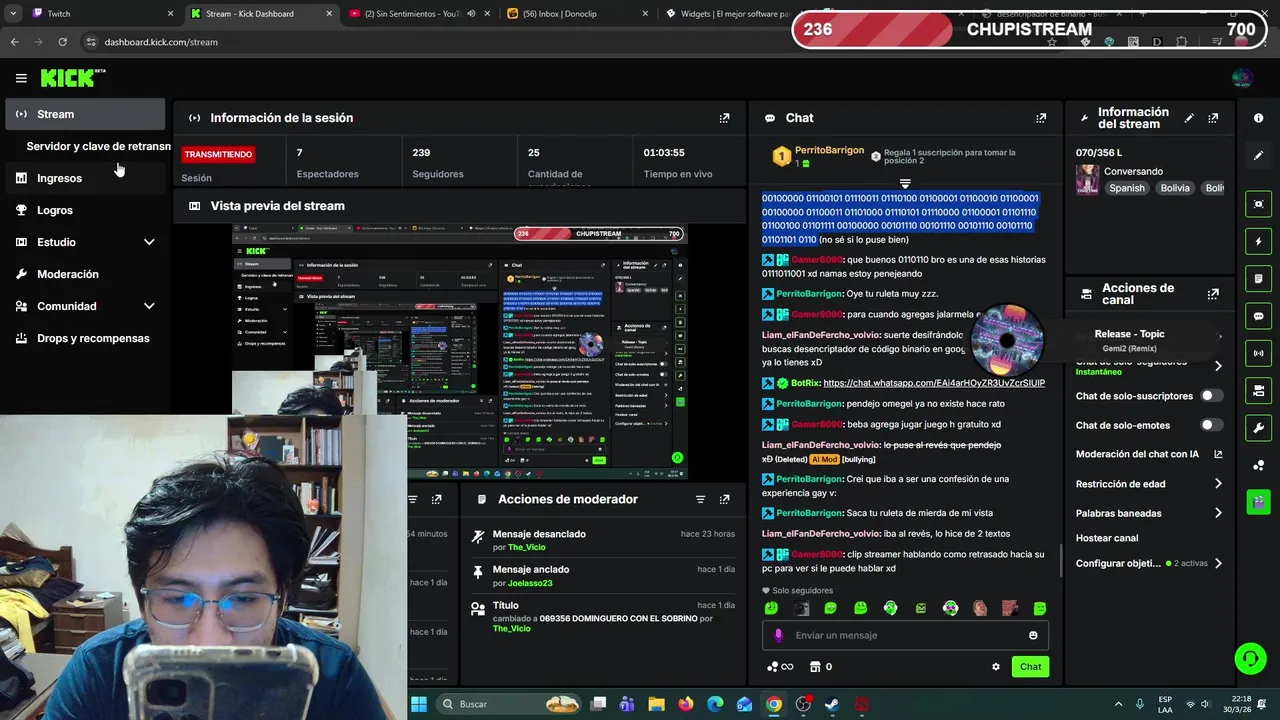Toggle Chat de solo-emotes switch
This screenshot has height=720, width=1280.
(x=1211, y=425)
